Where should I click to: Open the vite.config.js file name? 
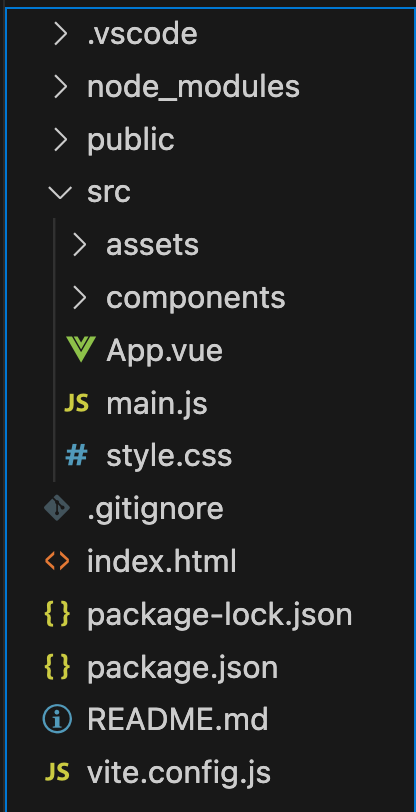[179, 773]
